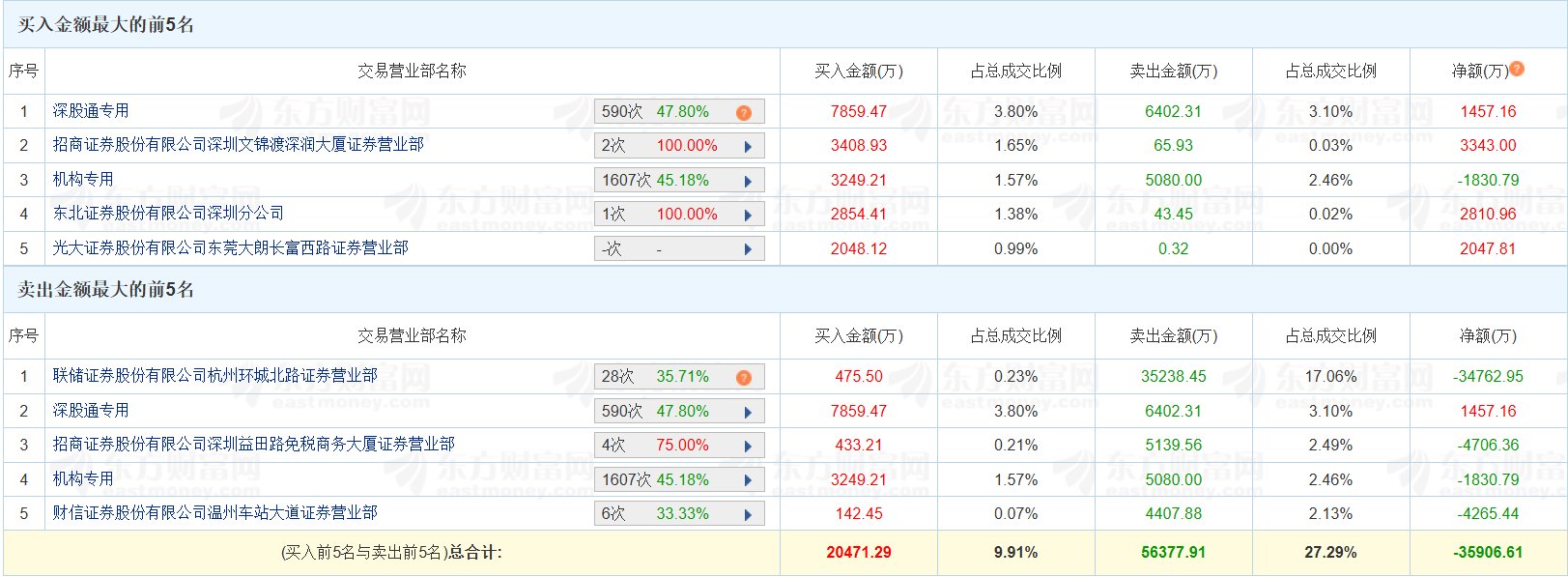Click net amount 2047.81
This screenshot has height=577, width=1568.
click(1488, 249)
